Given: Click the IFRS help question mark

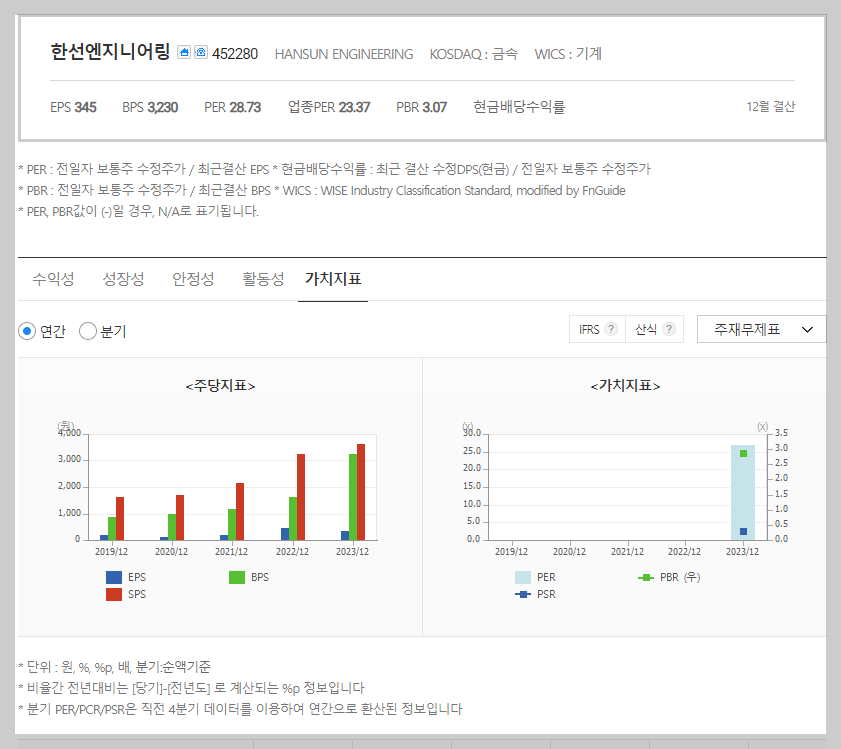Looking at the screenshot, I should click(611, 329).
